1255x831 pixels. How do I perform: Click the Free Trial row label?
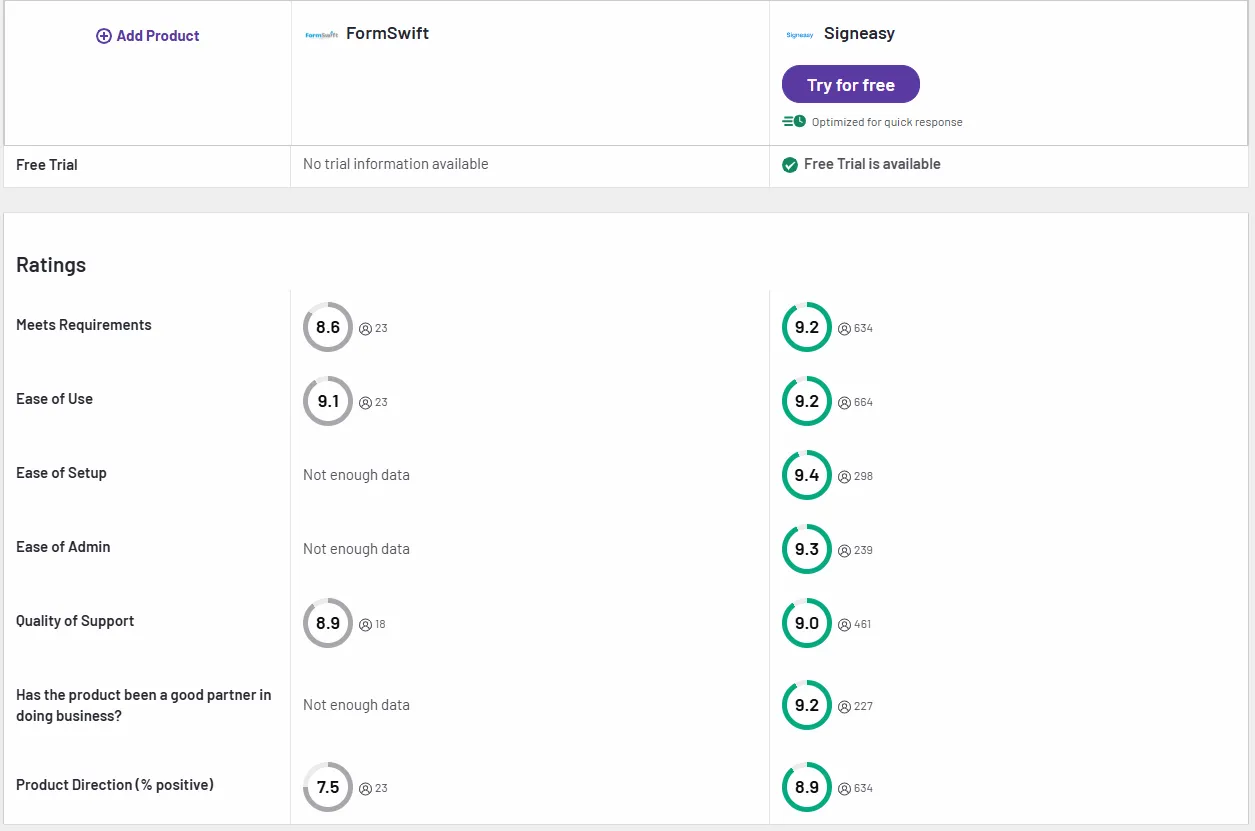[47, 165]
